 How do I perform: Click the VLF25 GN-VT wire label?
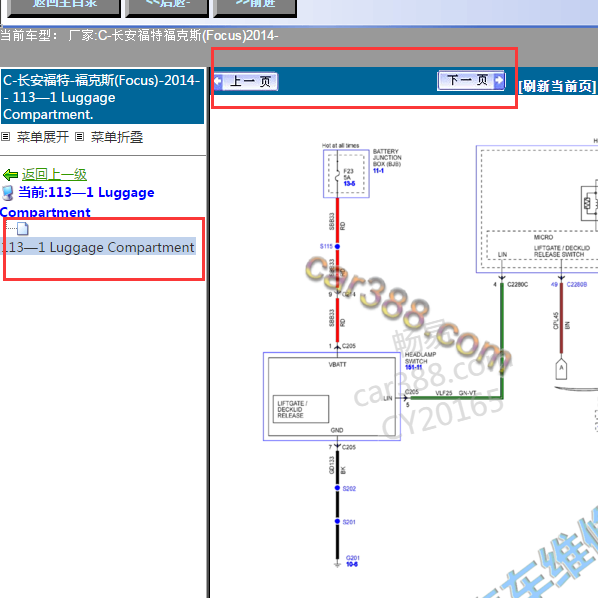click(x=456, y=393)
